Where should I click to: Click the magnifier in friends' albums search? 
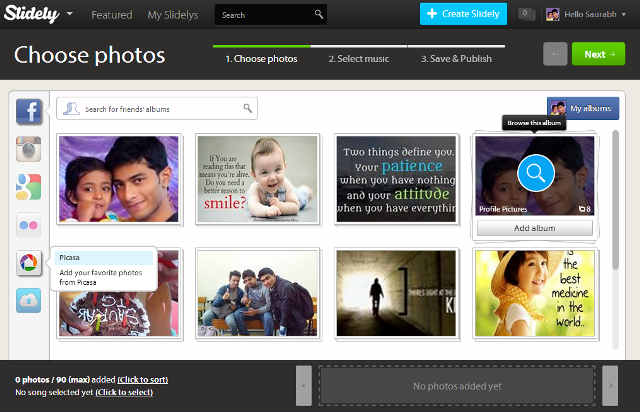pos(247,108)
